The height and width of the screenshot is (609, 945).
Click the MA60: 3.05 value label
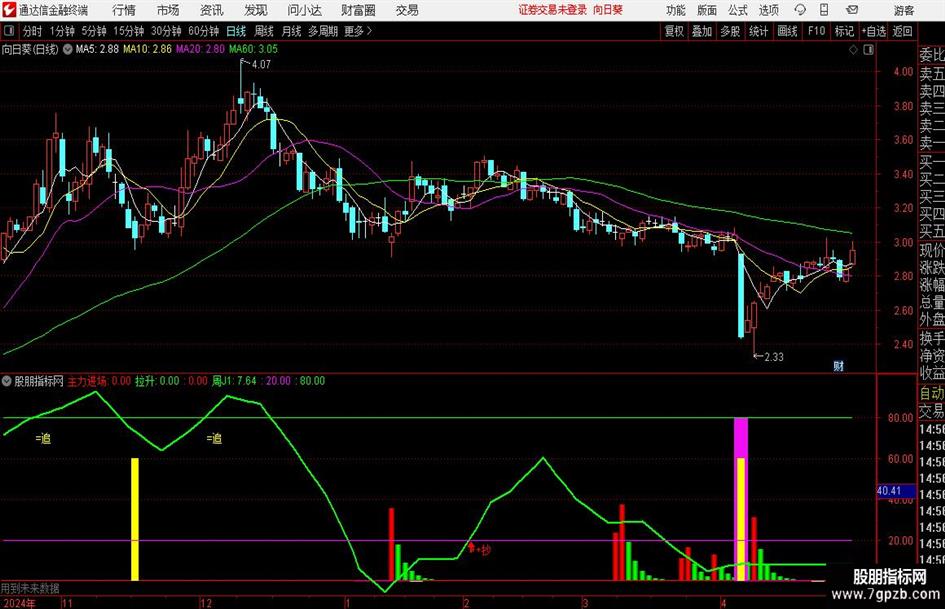pyautogui.click(x=253, y=49)
